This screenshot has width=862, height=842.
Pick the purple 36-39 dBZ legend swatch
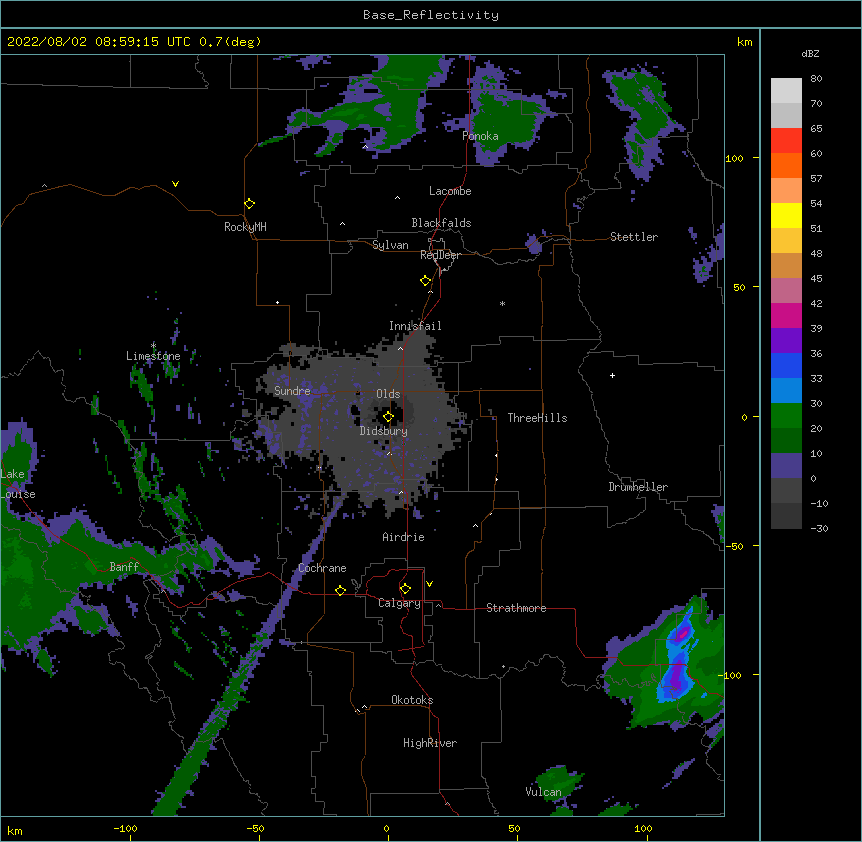tap(786, 341)
